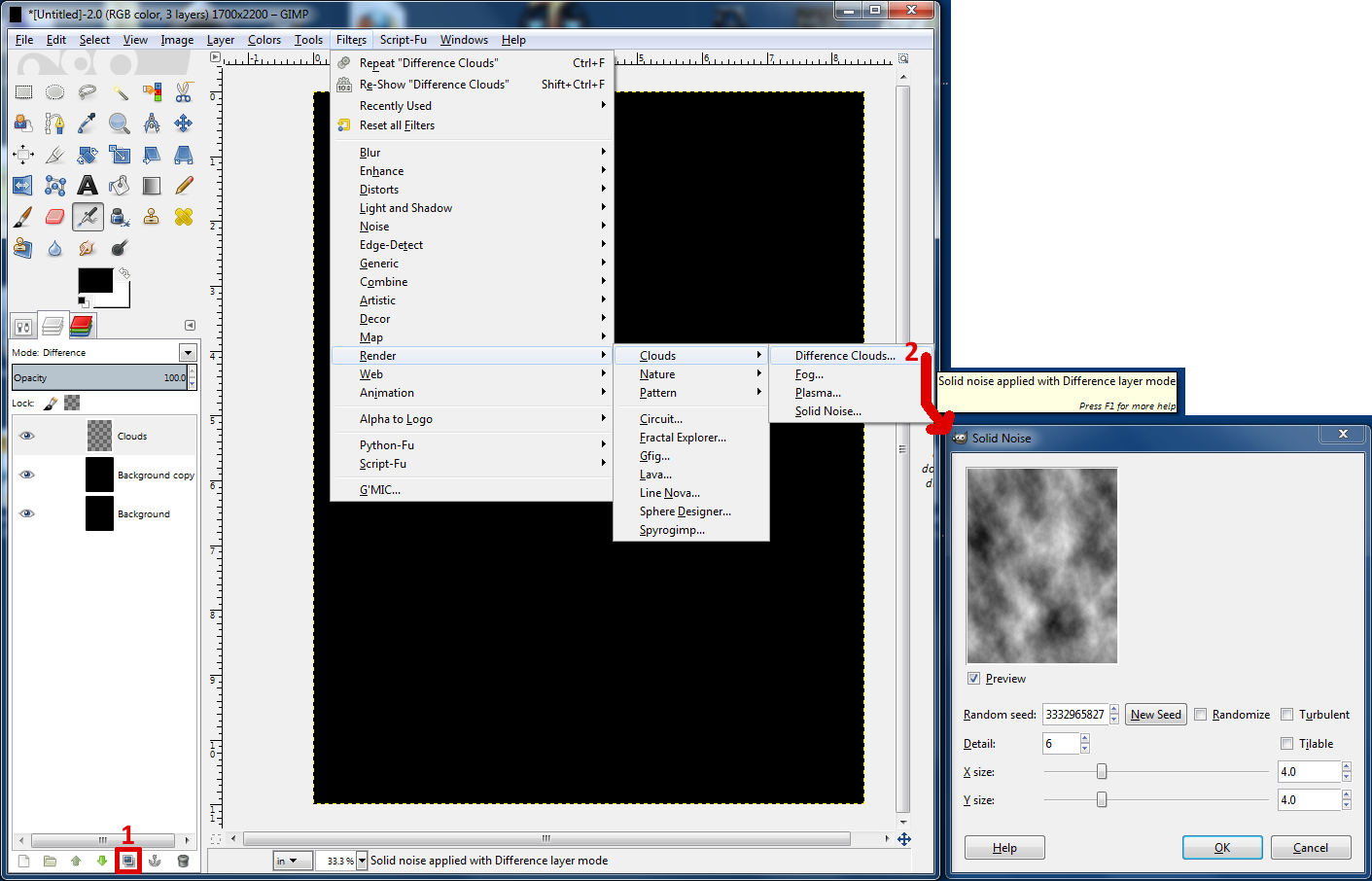The width and height of the screenshot is (1372, 881).
Task: Toggle the lock alpha channel checkerboard icon
Action: pyautogui.click(x=72, y=403)
